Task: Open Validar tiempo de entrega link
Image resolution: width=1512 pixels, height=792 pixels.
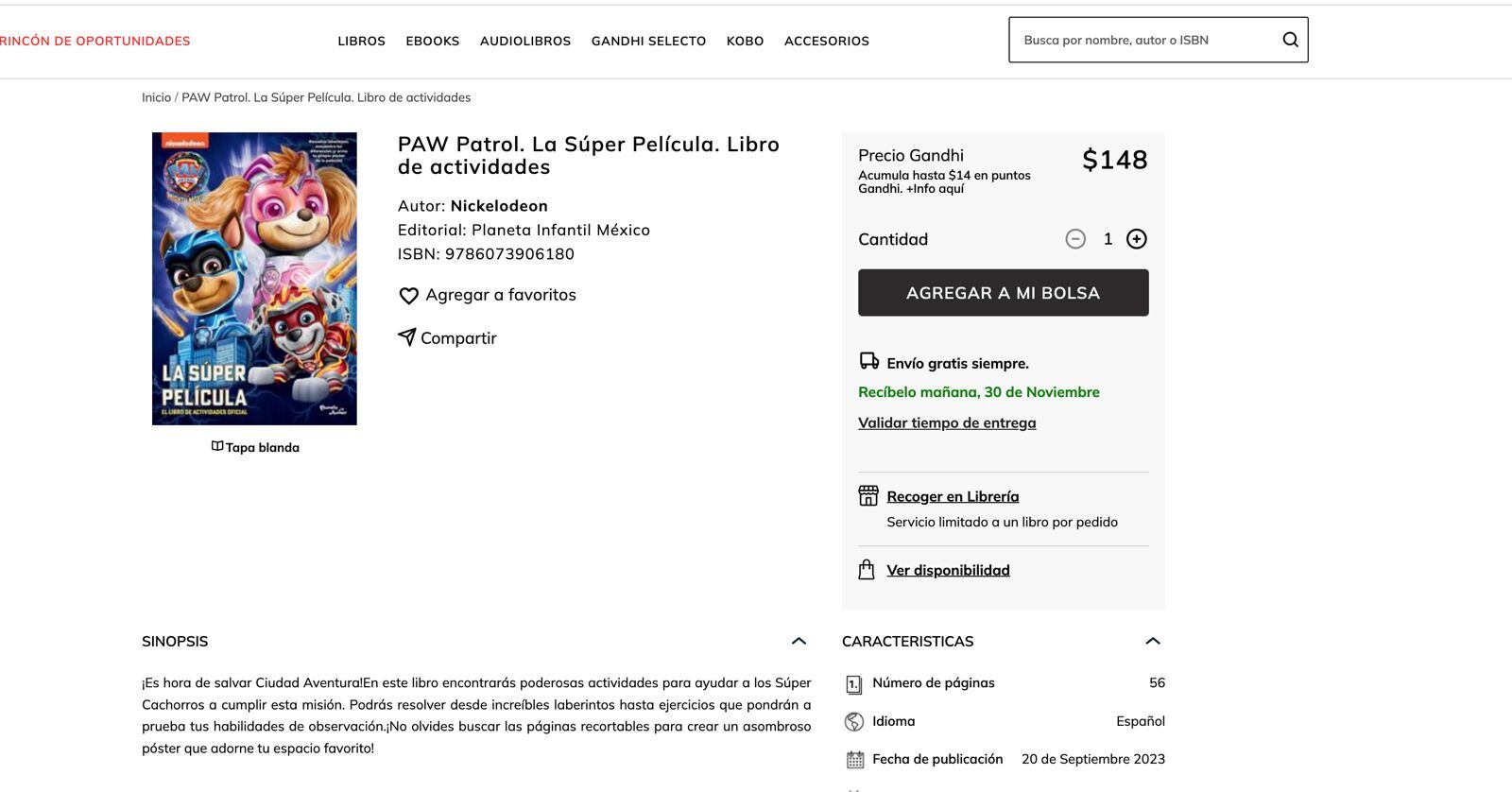Action: coord(947,422)
